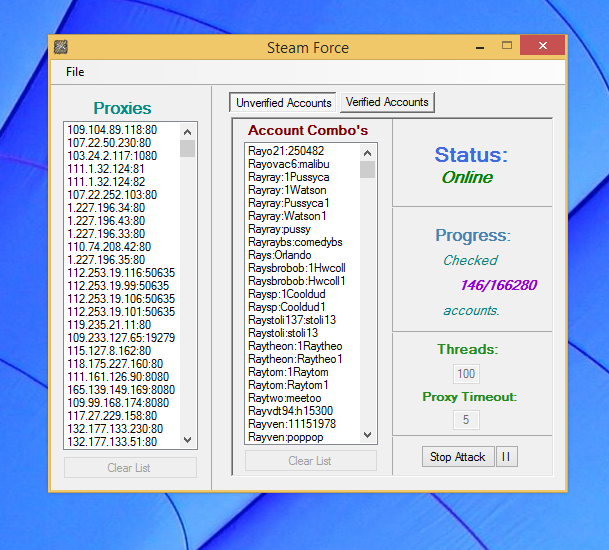609x550 pixels.
Task: Click the Account Combo's scrollbar thumb
Action: [x=367, y=169]
